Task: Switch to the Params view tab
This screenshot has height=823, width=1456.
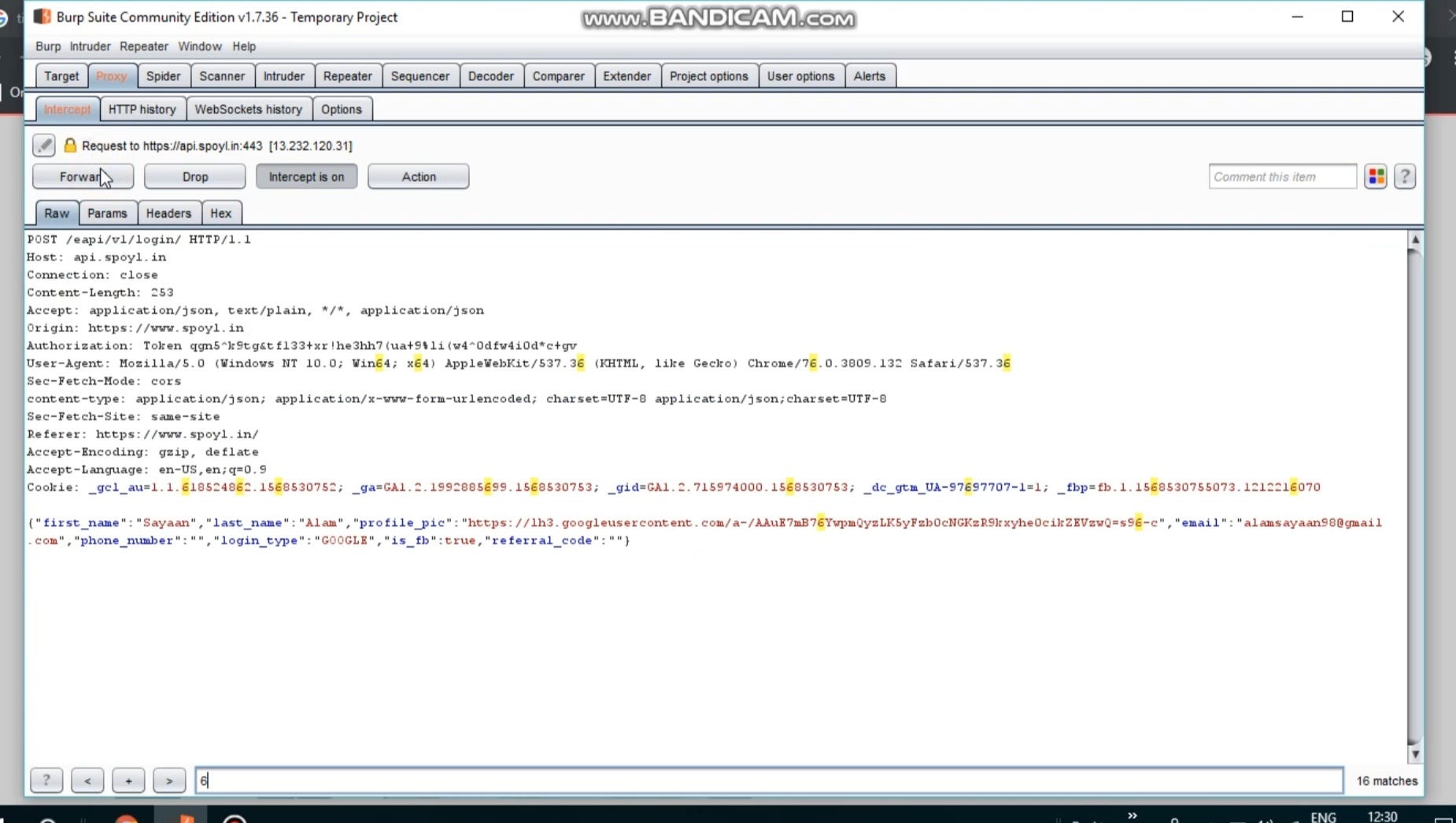Action: click(x=107, y=212)
